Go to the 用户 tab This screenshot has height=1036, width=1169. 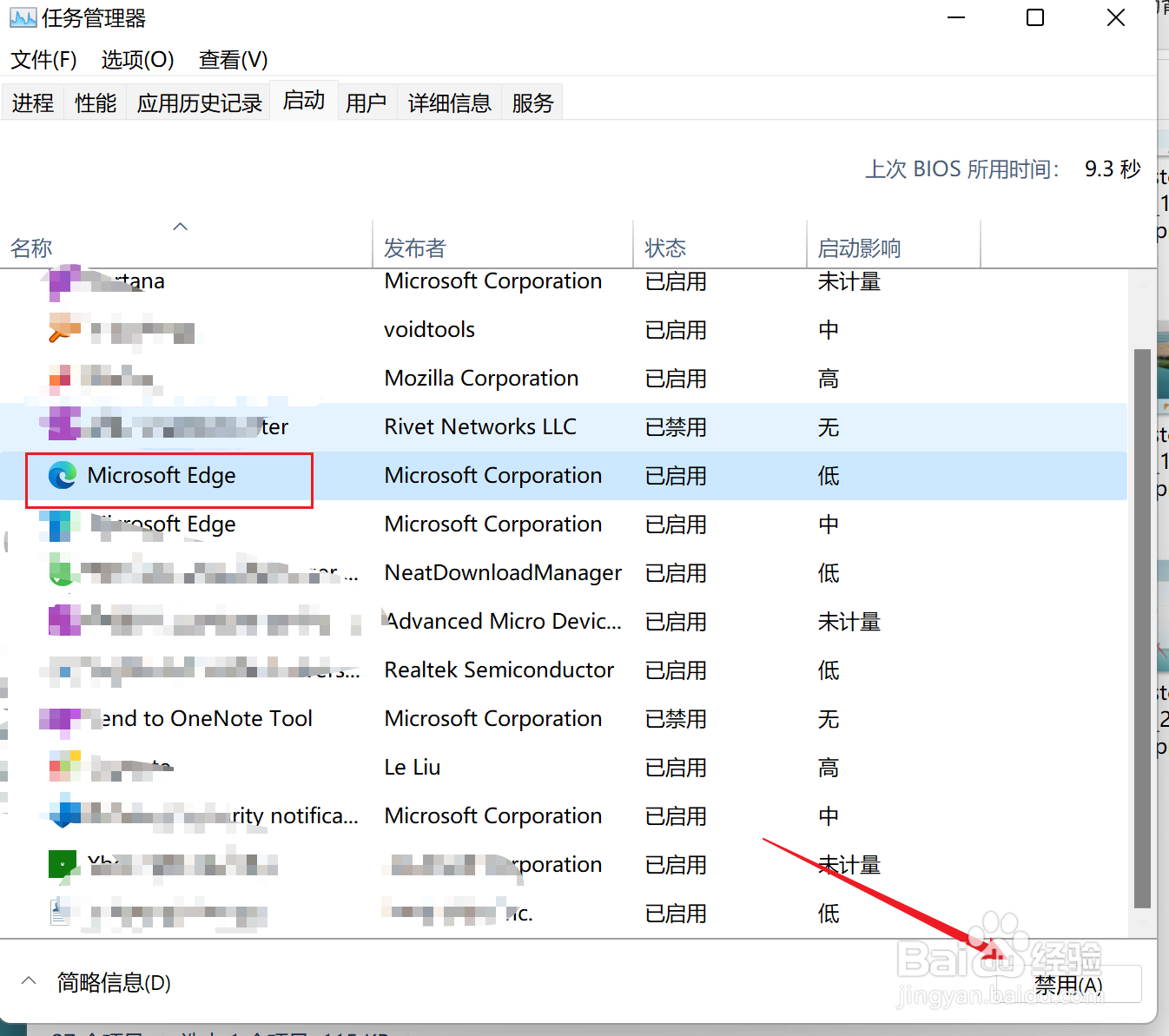pyautogui.click(x=367, y=102)
